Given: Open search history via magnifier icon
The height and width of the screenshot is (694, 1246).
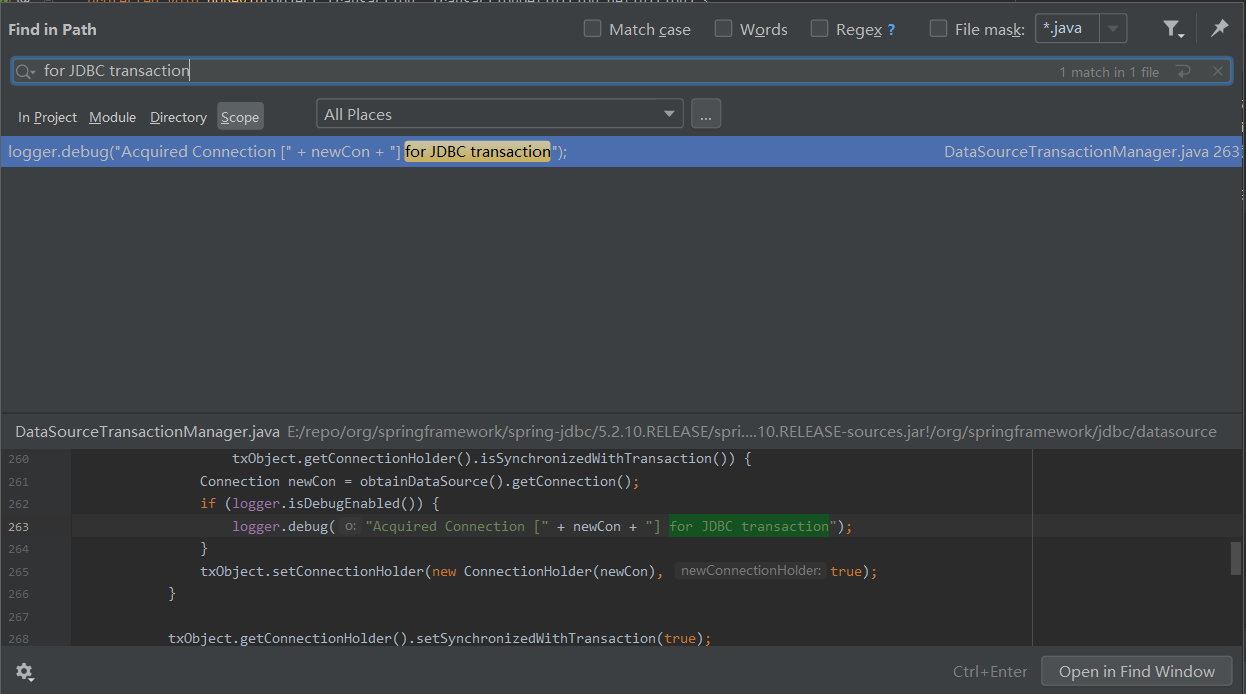Looking at the screenshot, I should click(25, 71).
